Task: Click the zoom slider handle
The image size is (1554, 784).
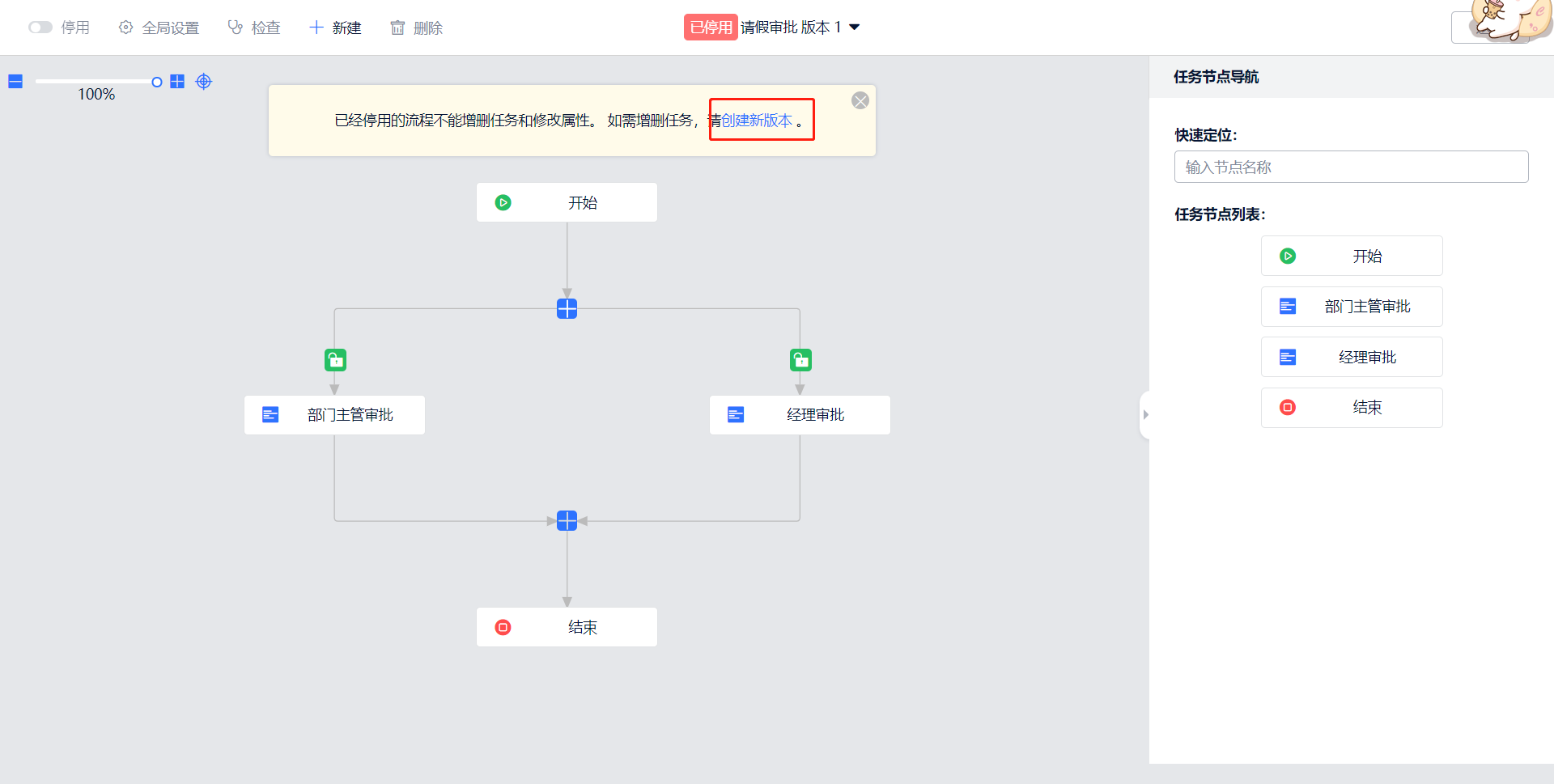Action: (157, 82)
